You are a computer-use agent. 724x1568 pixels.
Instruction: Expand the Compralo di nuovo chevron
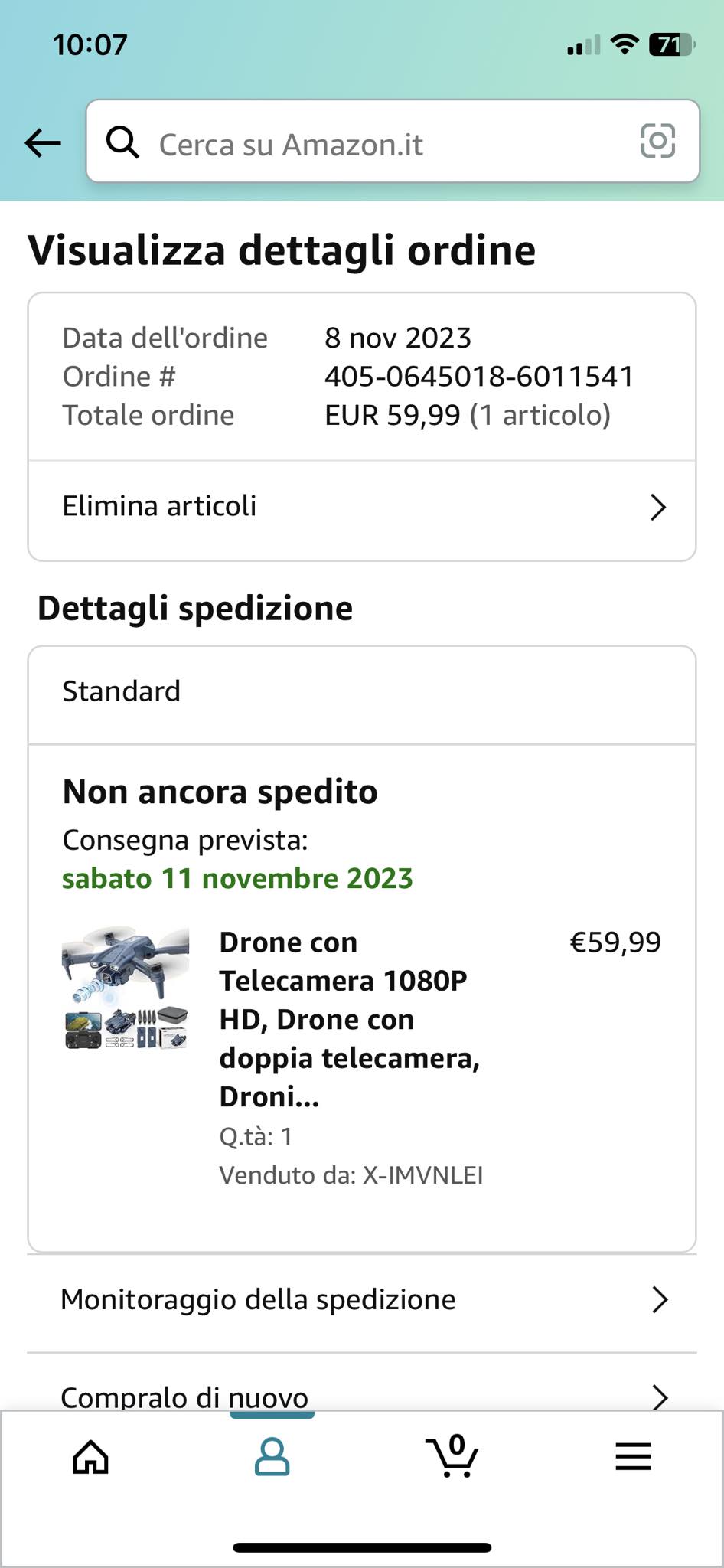[659, 1396]
